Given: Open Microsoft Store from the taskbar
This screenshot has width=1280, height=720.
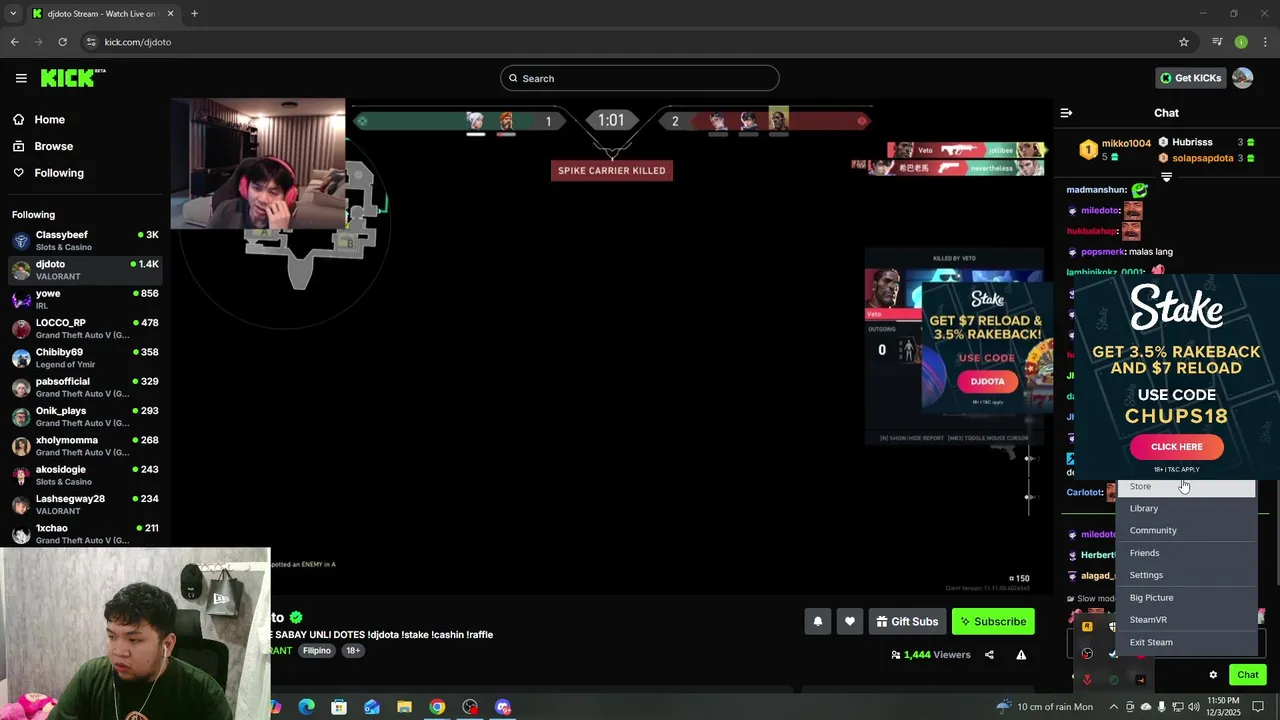Looking at the screenshot, I should 339,707.
